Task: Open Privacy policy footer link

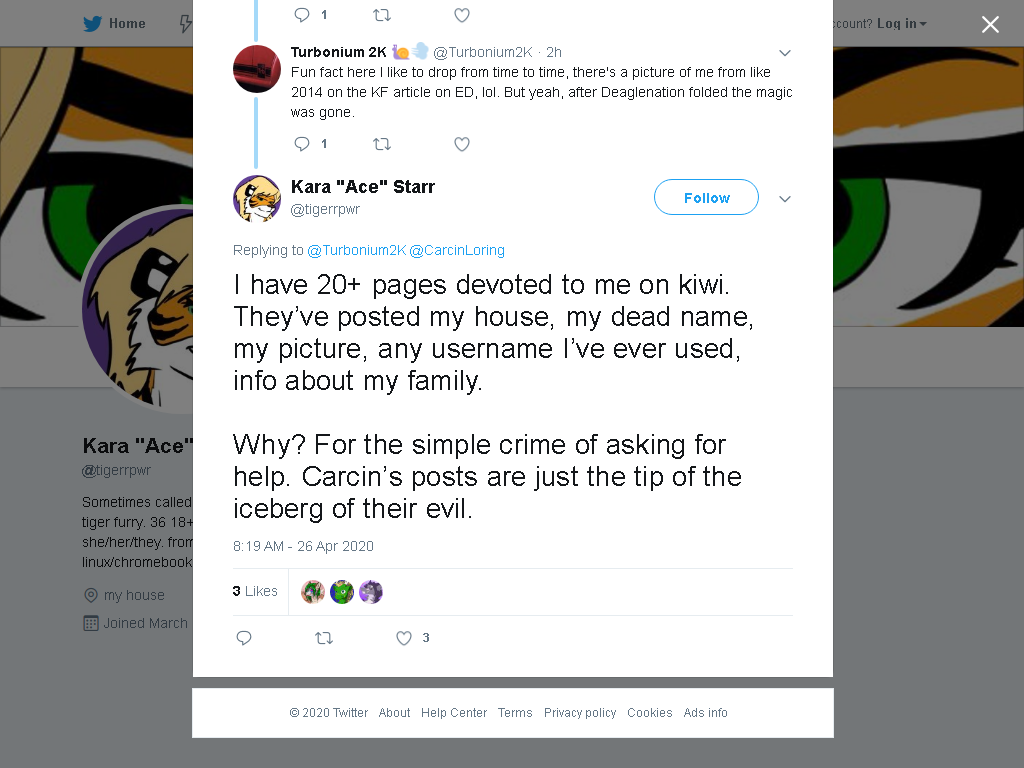Action: coord(580,712)
